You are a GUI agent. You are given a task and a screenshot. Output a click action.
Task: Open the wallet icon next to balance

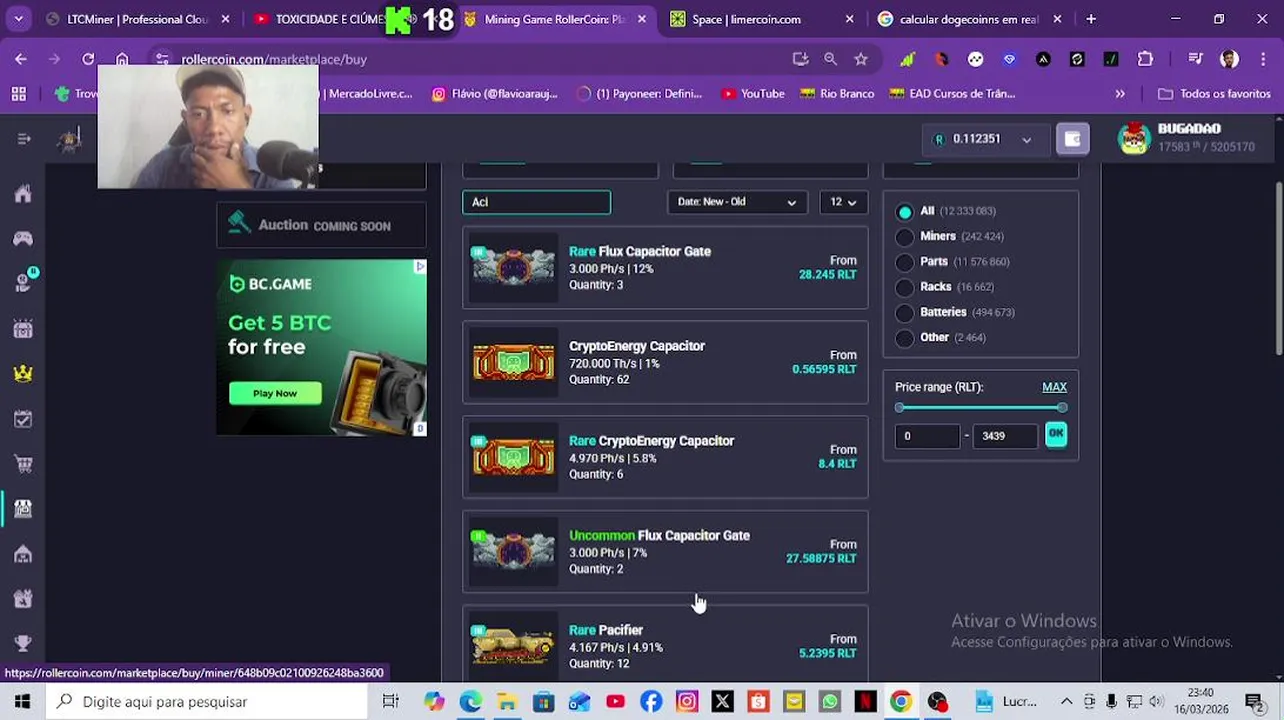(1072, 139)
